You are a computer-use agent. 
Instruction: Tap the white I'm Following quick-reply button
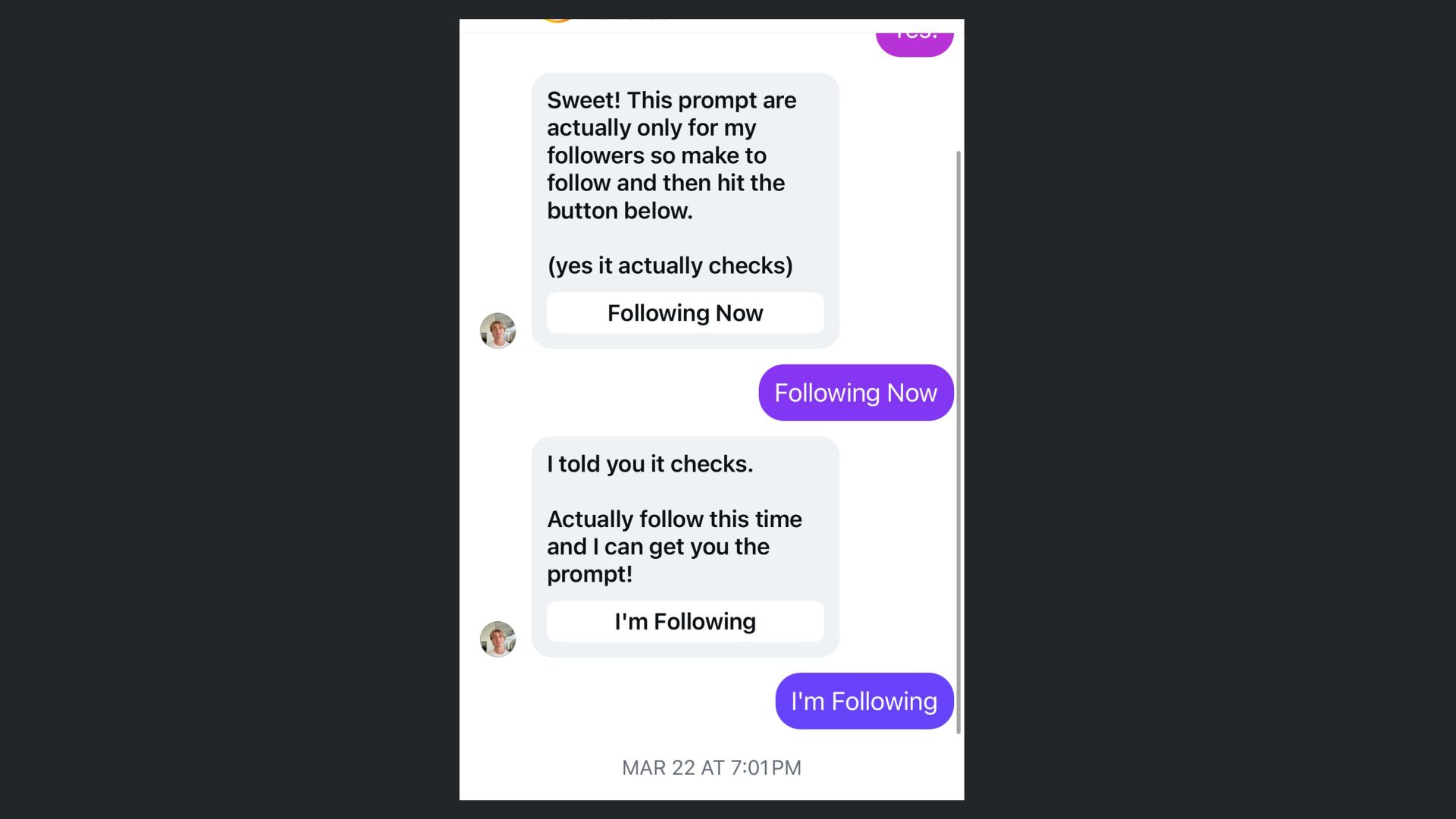point(685,622)
